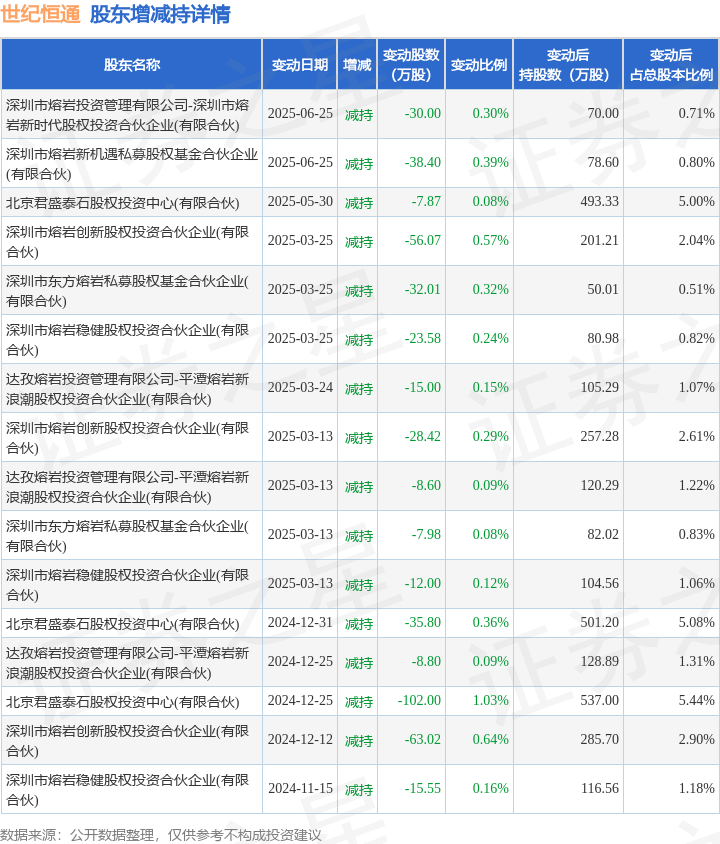Select the -56.07 share change value

point(422,241)
